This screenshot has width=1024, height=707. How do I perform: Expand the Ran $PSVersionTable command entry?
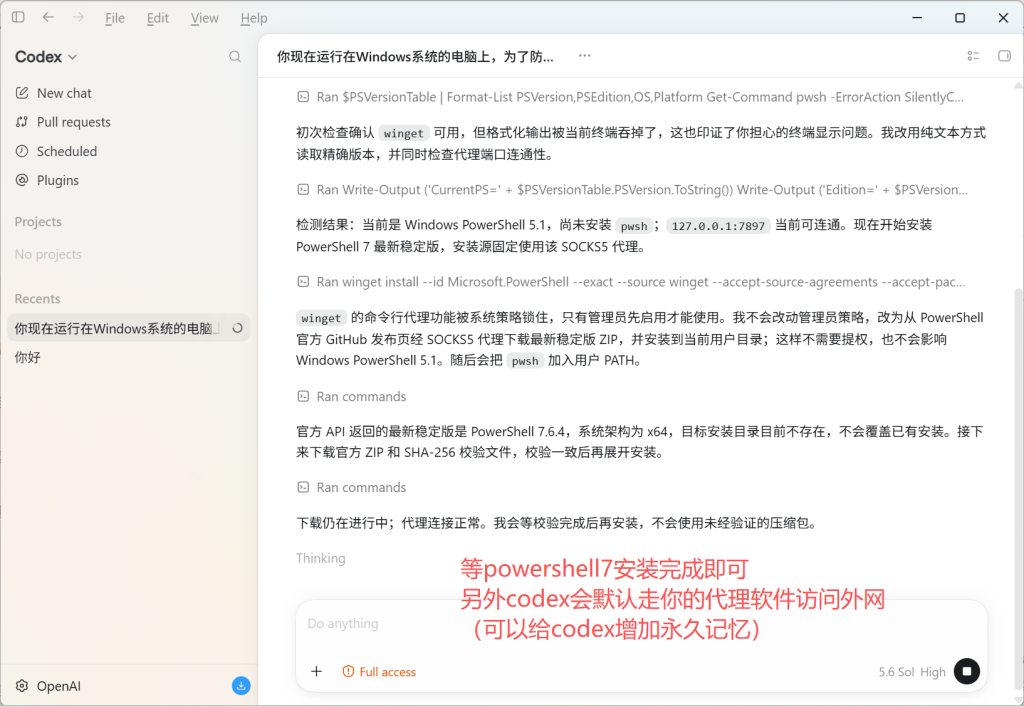[630, 97]
